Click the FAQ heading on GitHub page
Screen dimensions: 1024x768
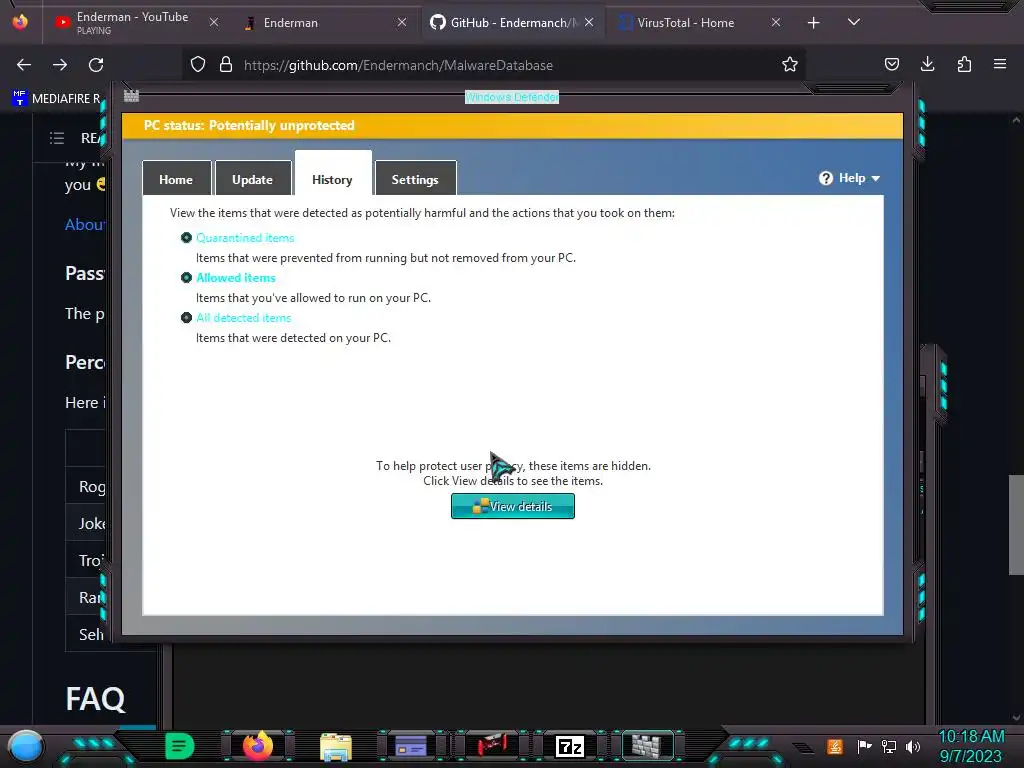pyautogui.click(x=95, y=699)
